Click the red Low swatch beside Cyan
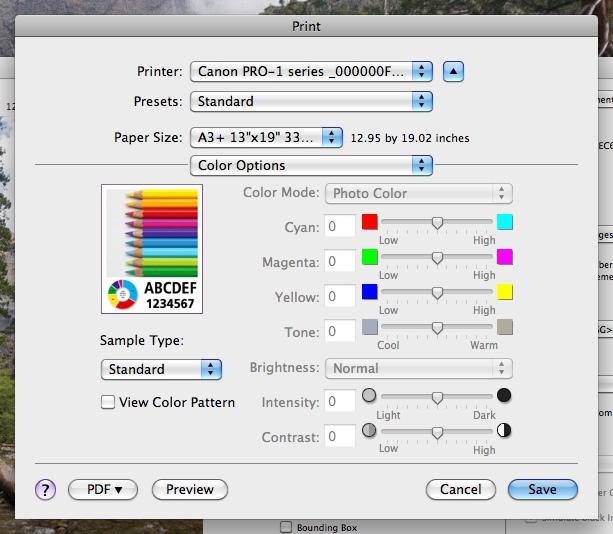613x534 pixels. point(370,222)
